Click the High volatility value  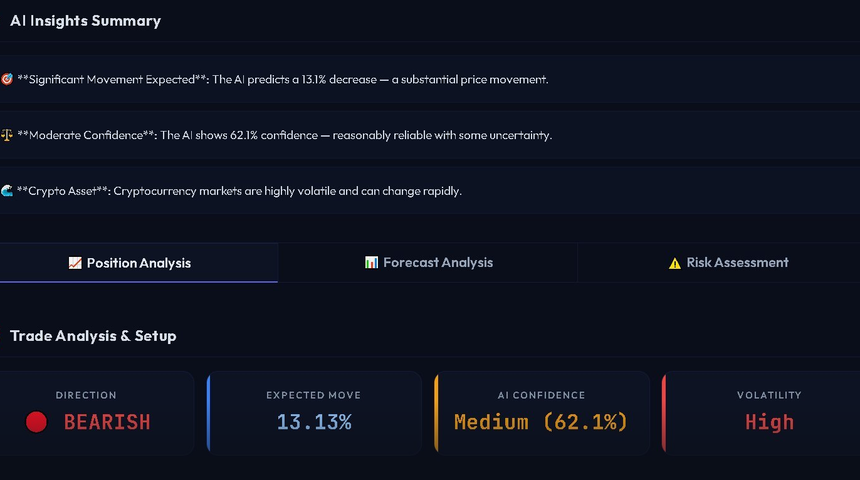click(x=769, y=422)
